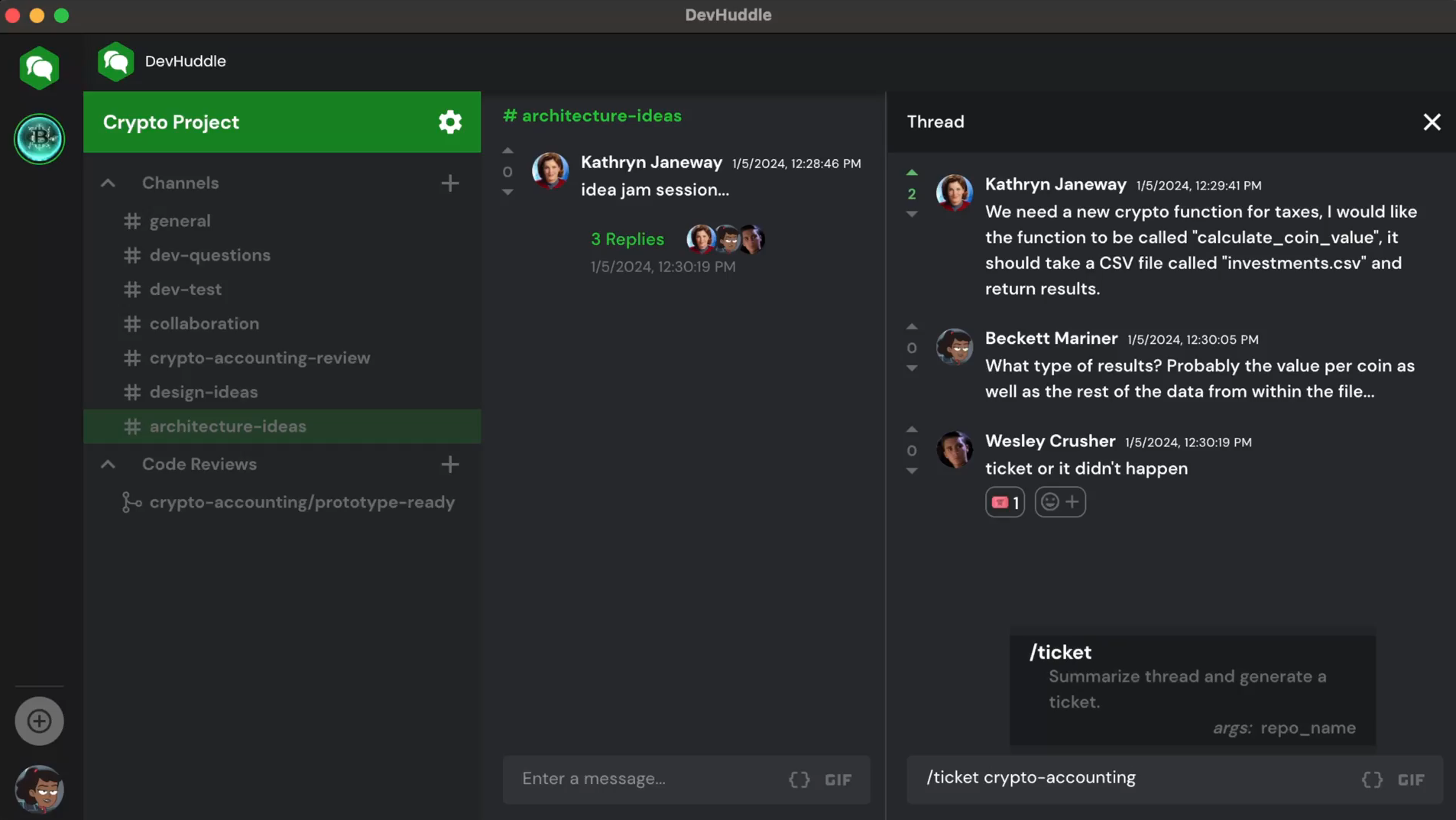Toggle the ticket emoji reaction
Viewport: 1456px width, 820px height.
point(1004,502)
